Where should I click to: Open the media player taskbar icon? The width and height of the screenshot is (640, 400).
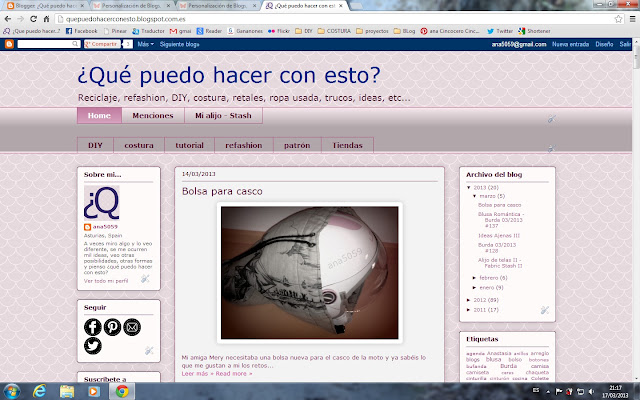point(93,391)
